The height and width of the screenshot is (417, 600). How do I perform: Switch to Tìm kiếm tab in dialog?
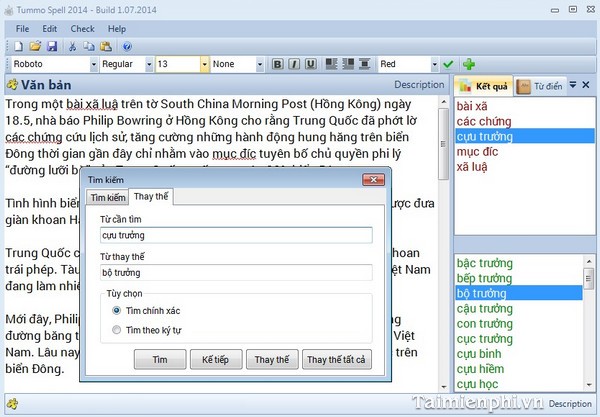pos(108,197)
